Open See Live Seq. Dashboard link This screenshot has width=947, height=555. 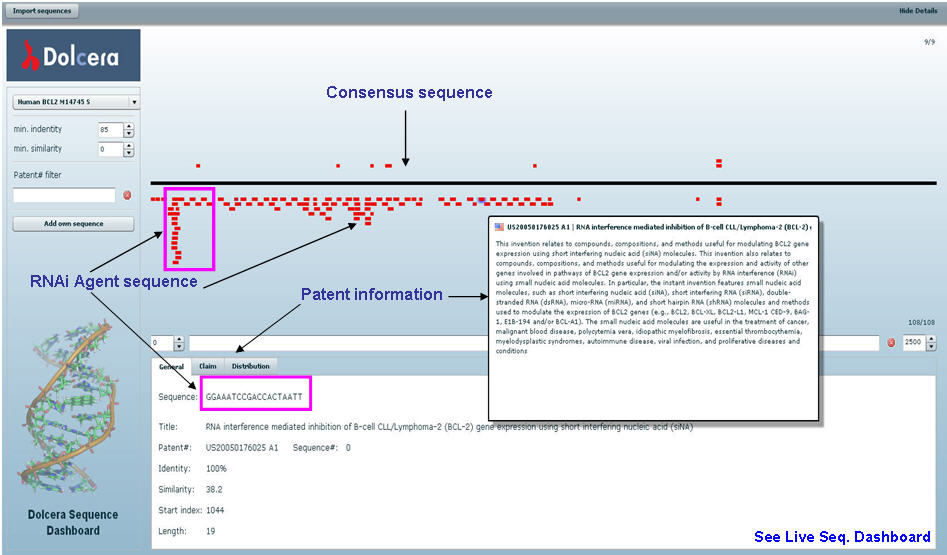tap(842, 538)
